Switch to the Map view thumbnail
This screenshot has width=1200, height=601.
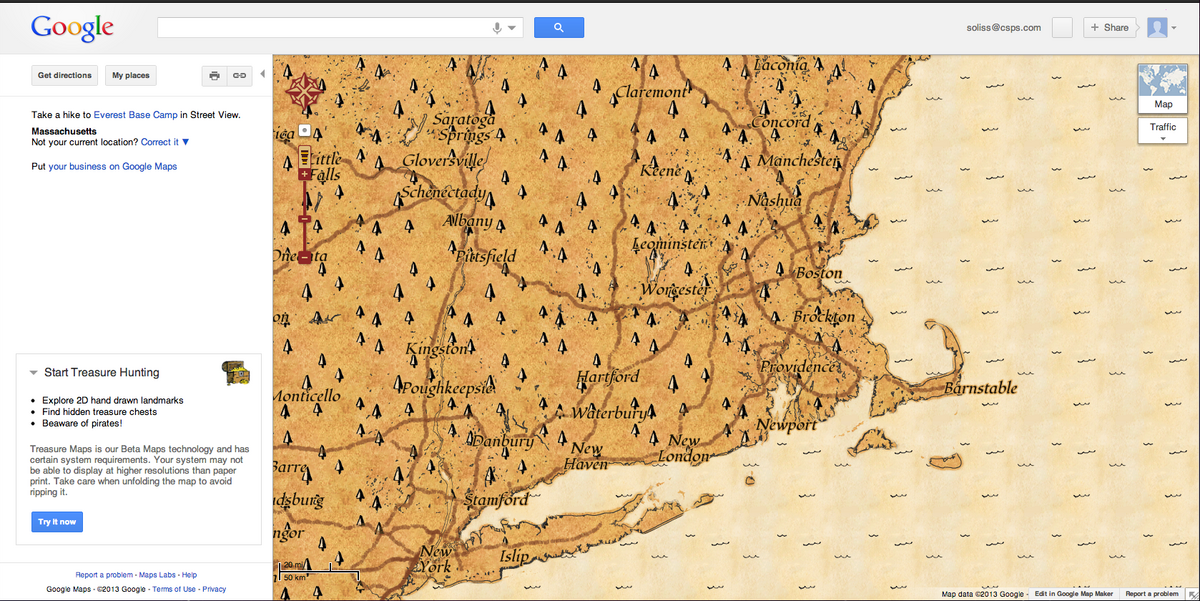tap(1162, 88)
